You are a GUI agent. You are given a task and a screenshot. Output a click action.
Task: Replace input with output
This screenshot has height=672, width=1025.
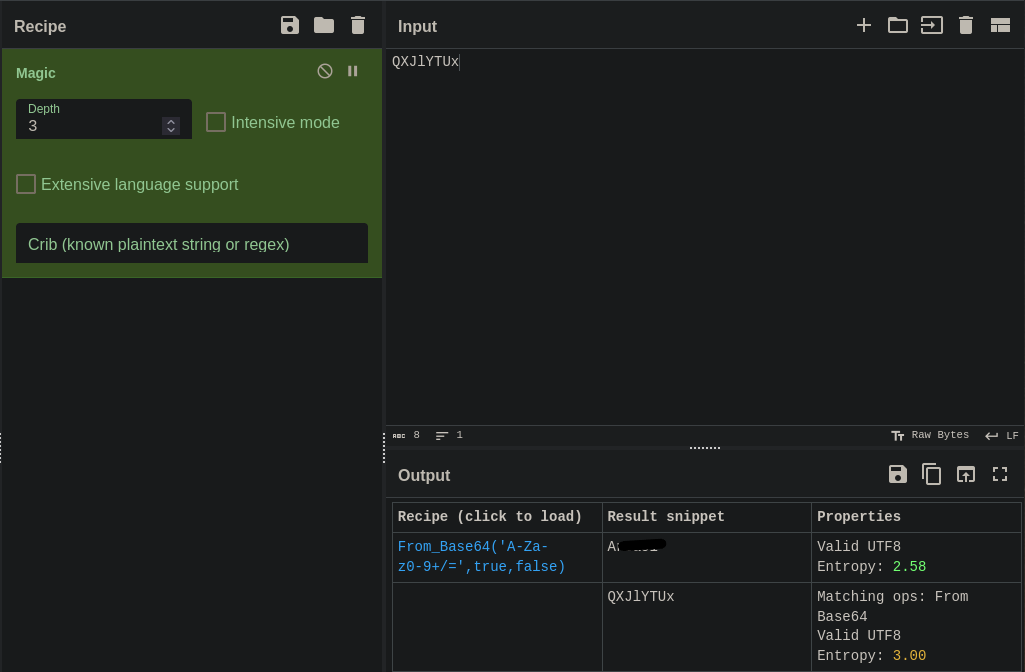point(966,474)
